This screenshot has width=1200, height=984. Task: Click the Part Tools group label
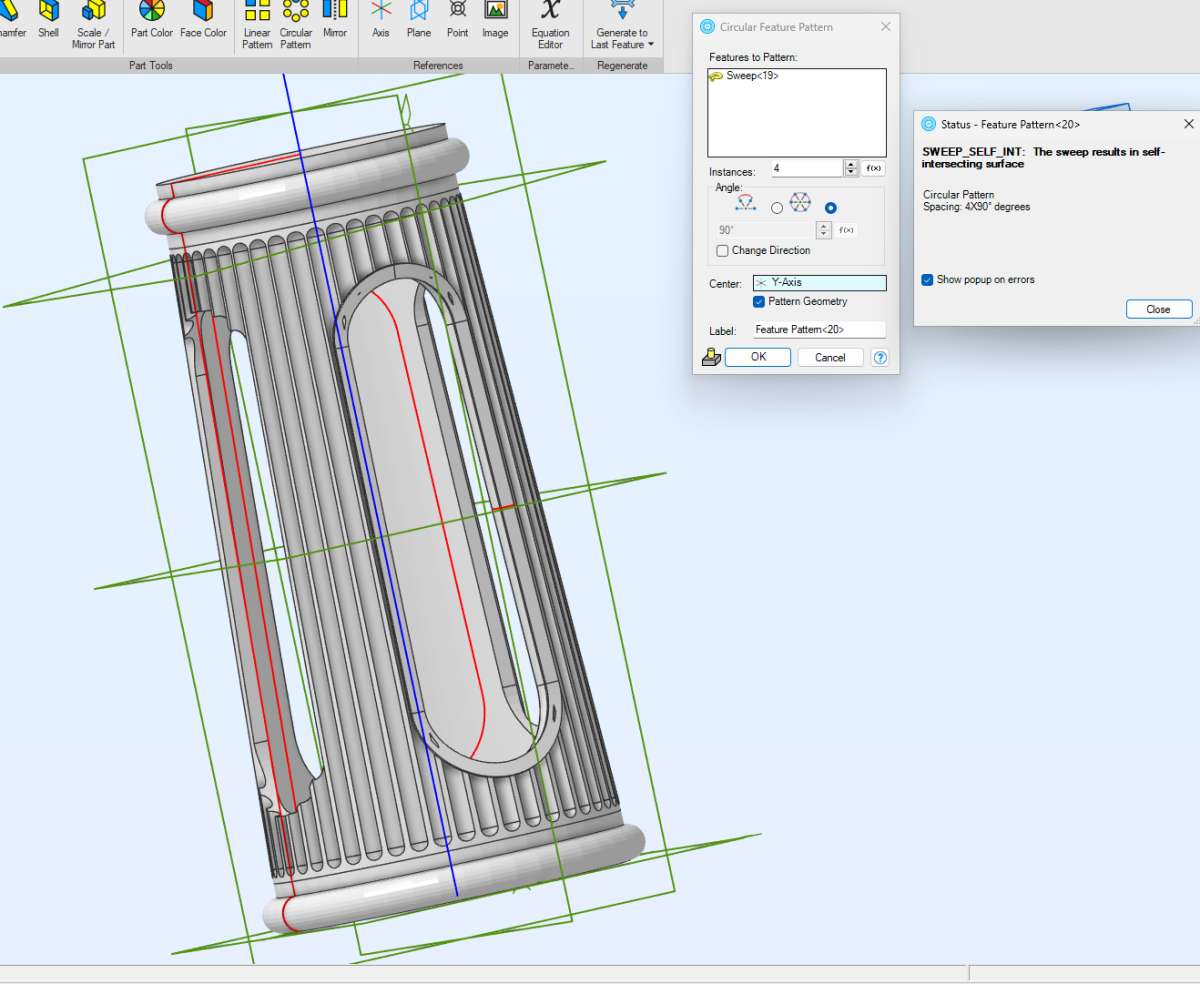tap(151, 66)
